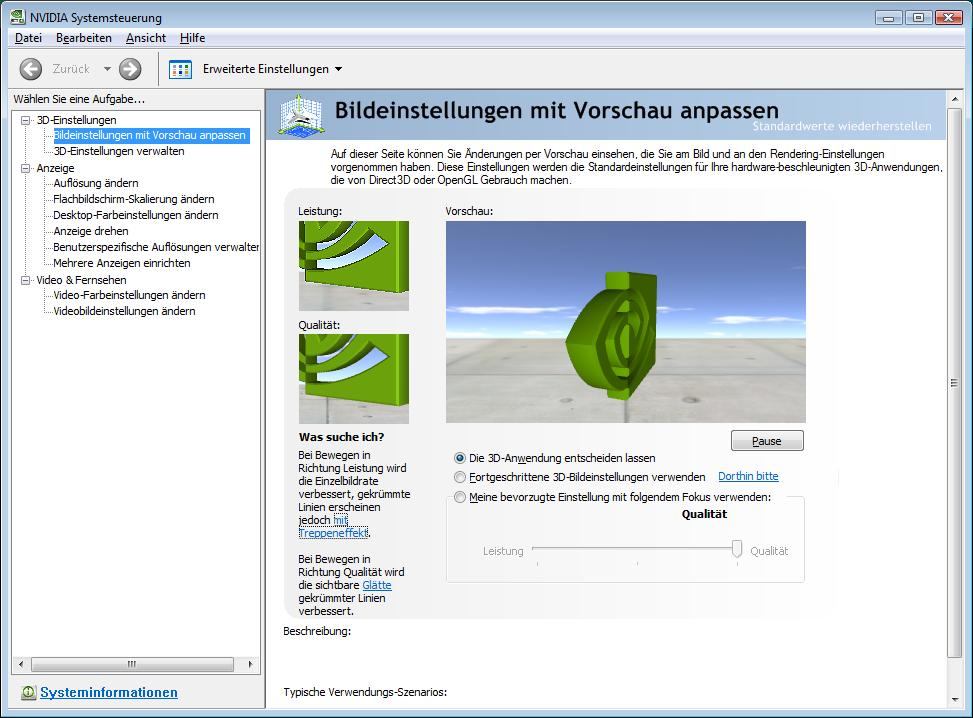
Task: Select 3D-Einstellungen verwalten in the tree
Action: tap(119, 151)
